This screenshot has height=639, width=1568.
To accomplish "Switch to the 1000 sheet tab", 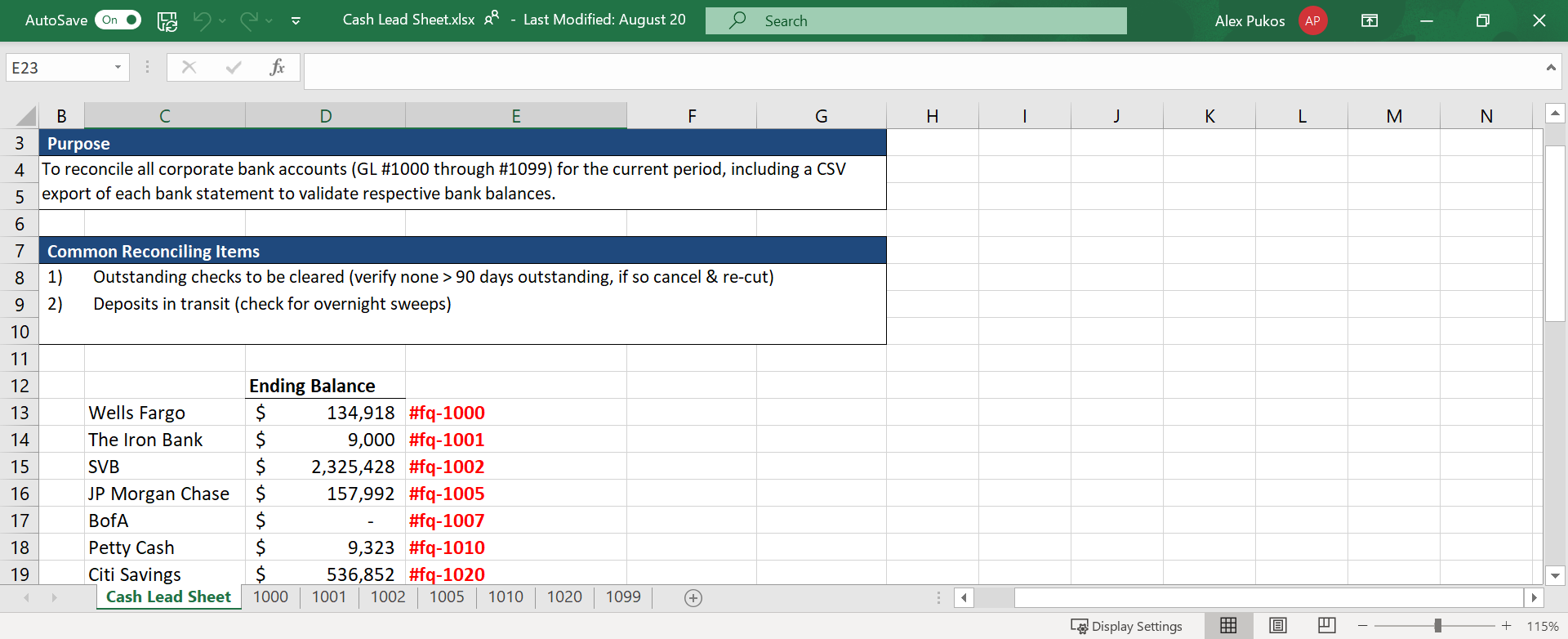I will pos(270,597).
